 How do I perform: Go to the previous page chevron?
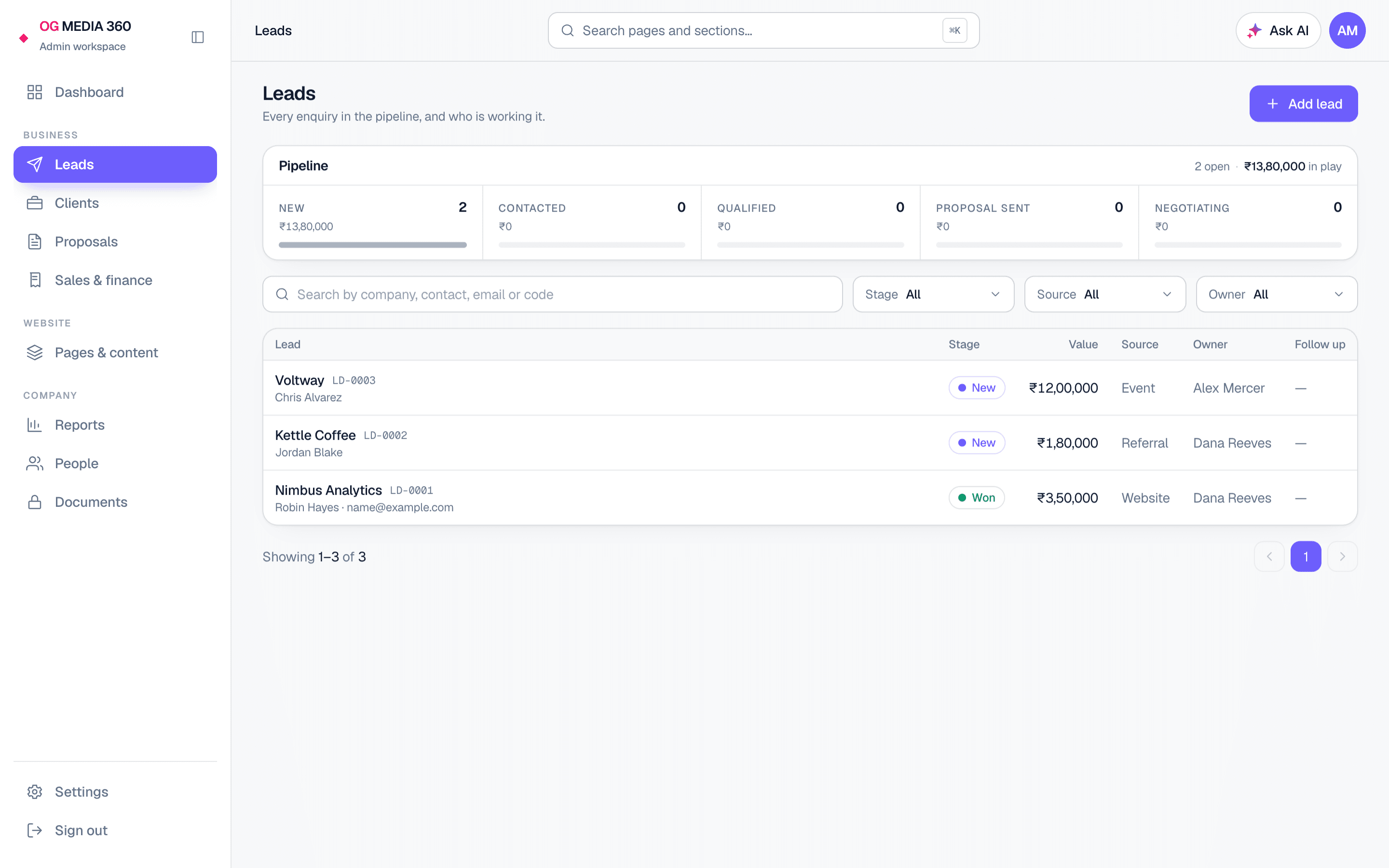(1269, 556)
